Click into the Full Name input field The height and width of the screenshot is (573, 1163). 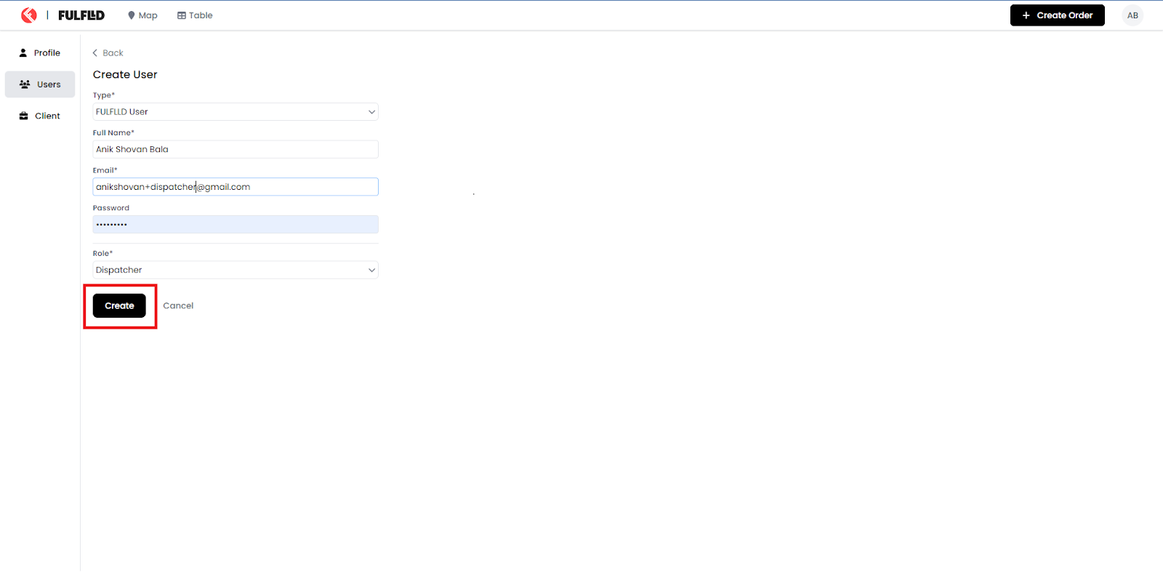(235, 149)
